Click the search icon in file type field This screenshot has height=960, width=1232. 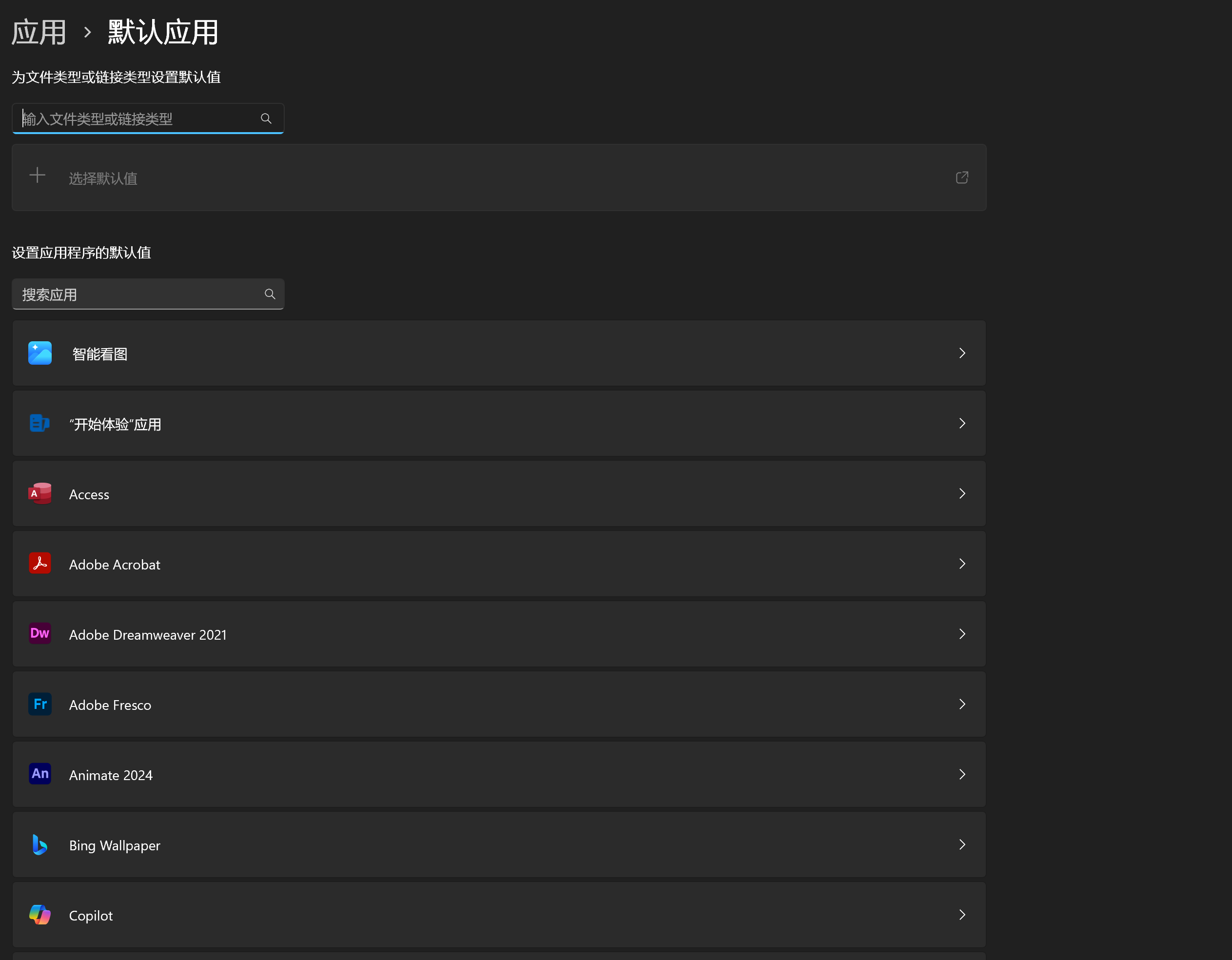click(266, 118)
